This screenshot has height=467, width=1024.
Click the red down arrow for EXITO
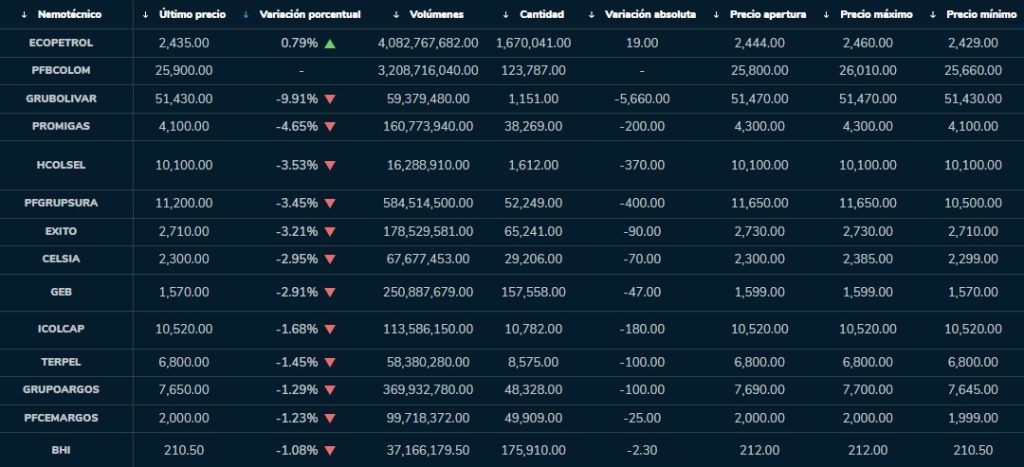(330, 232)
